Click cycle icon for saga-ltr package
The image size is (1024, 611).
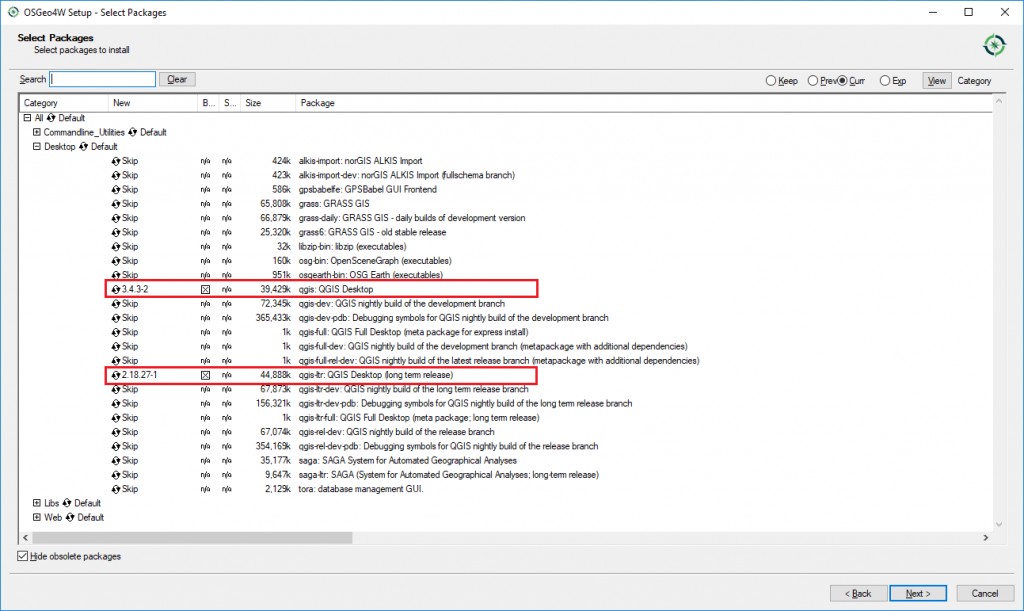point(116,476)
